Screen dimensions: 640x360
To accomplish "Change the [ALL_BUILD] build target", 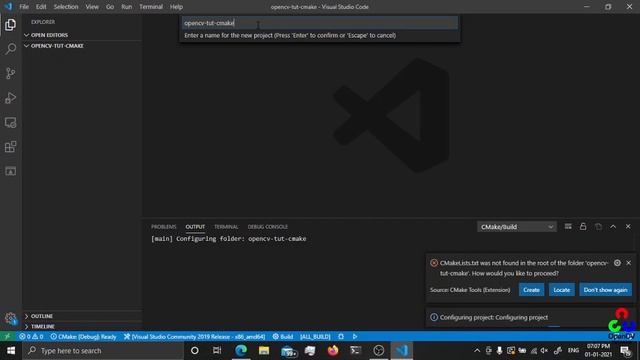I will click(x=315, y=337).
